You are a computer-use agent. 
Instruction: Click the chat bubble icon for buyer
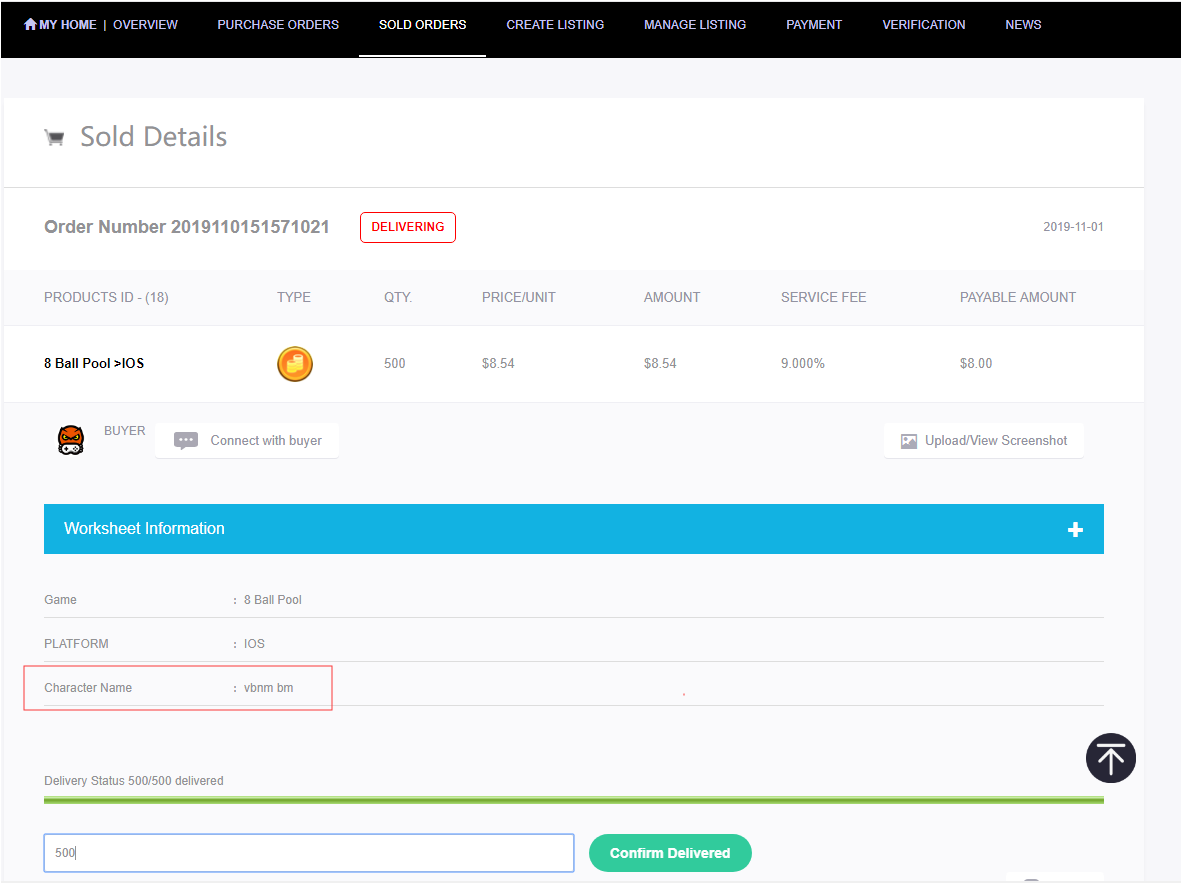[x=186, y=441]
